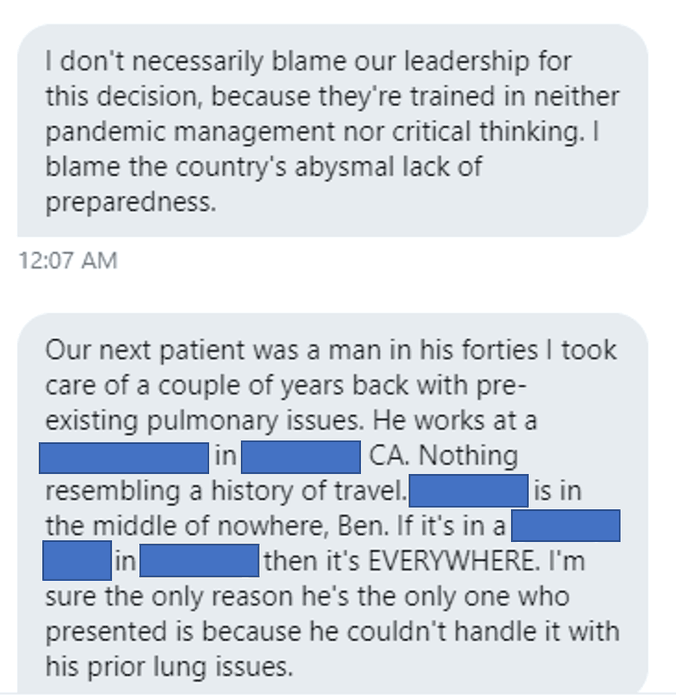The height and width of the screenshot is (700, 676).
Task: Click the redacted box after 'He works at a'
Action: (124, 458)
